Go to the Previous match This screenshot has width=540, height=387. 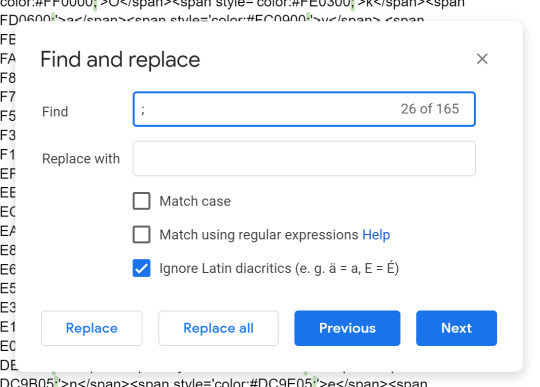pos(347,328)
